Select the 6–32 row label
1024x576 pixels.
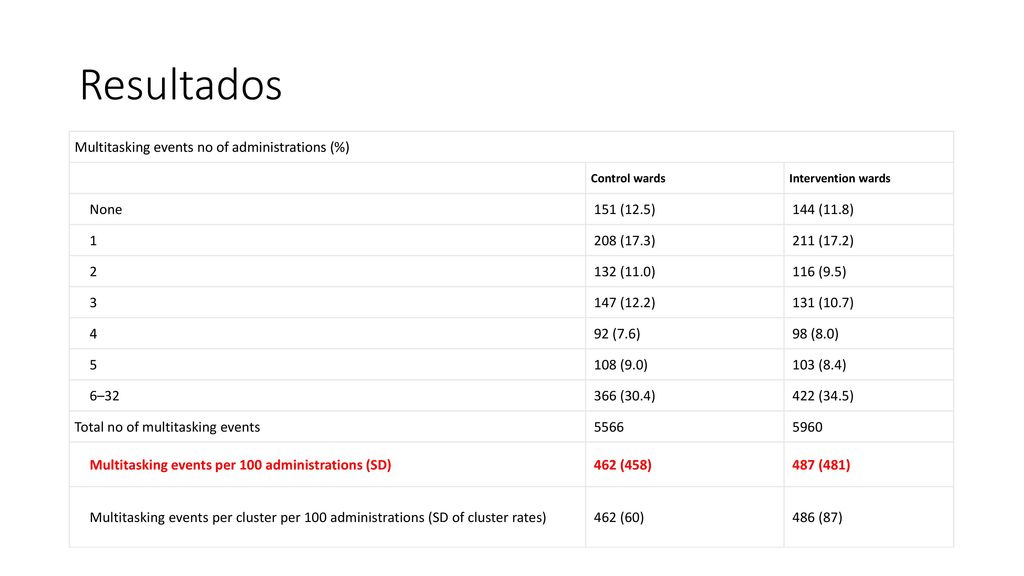click(104, 396)
